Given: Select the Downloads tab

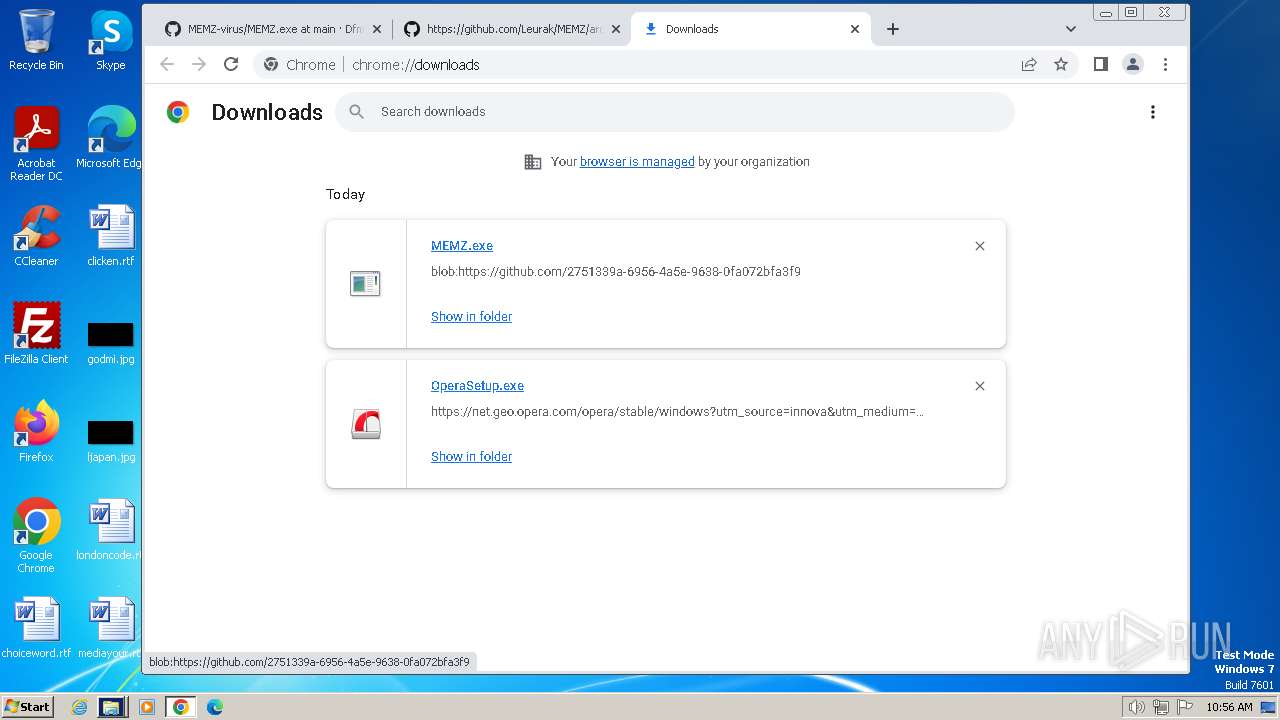Looking at the screenshot, I should click(x=750, y=29).
